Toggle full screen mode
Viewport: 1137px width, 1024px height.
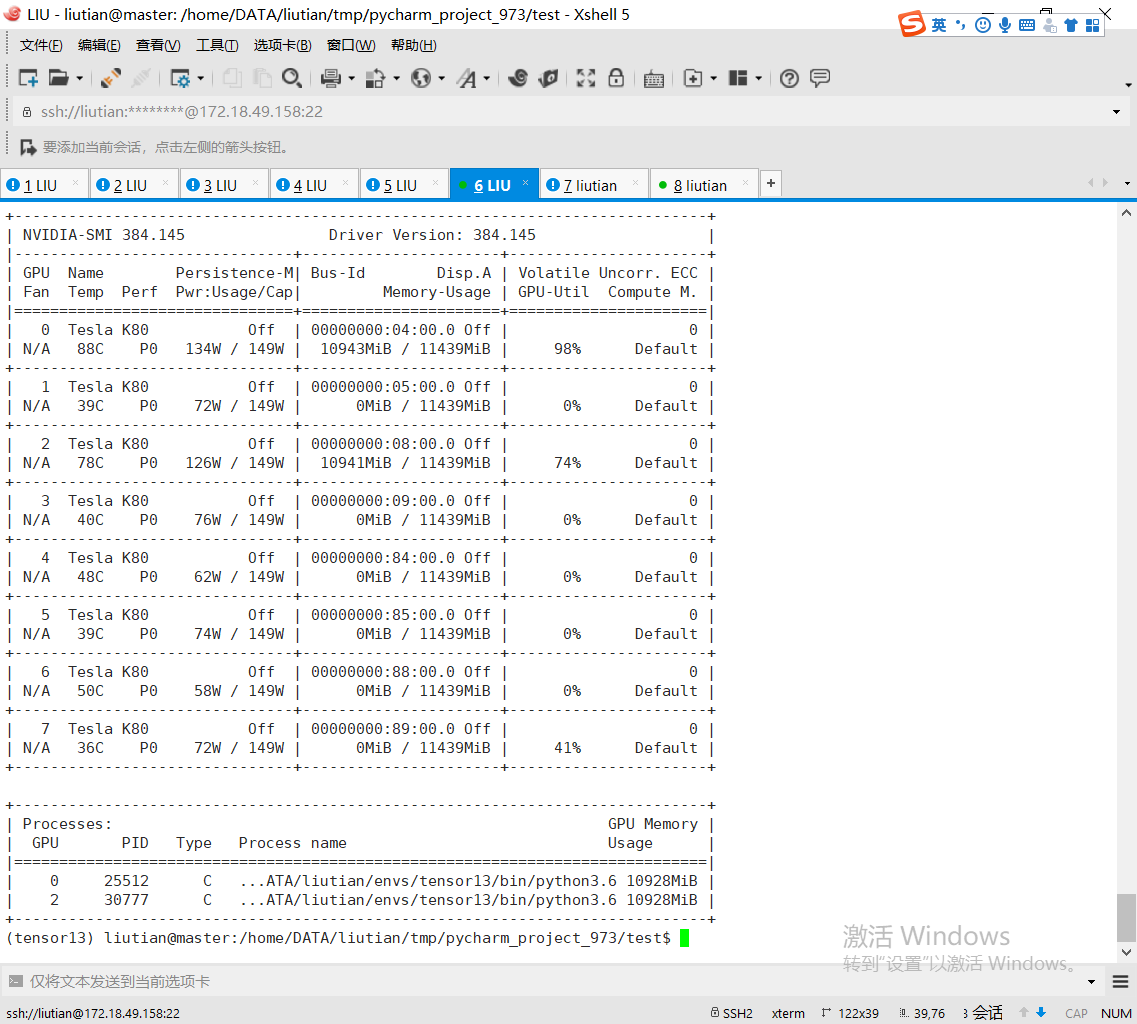586,77
